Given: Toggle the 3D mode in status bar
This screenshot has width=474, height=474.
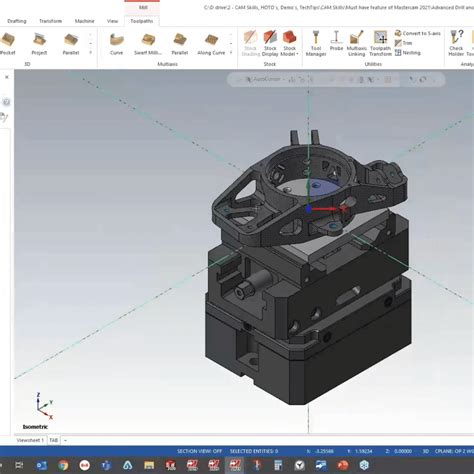Looking at the screenshot, I should tap(425, 451).
